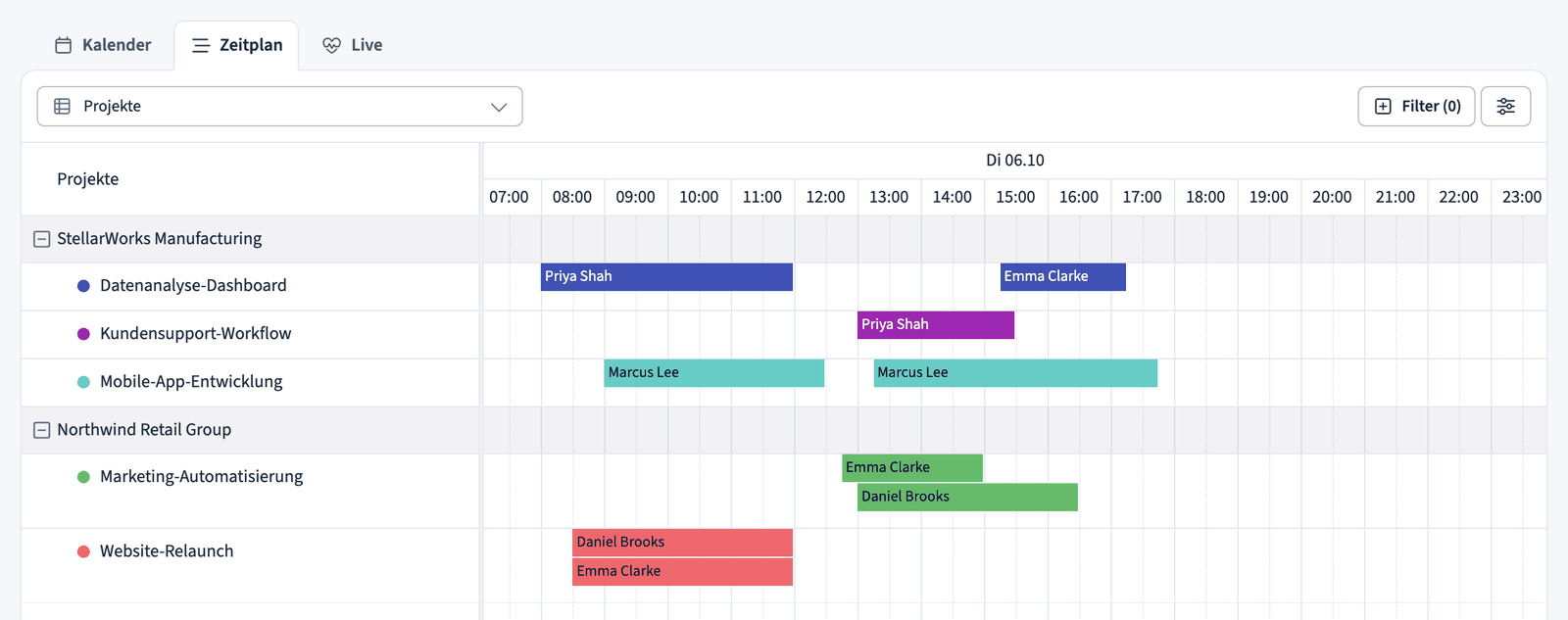Click the 22:00 time header

tap(1459, 198)
